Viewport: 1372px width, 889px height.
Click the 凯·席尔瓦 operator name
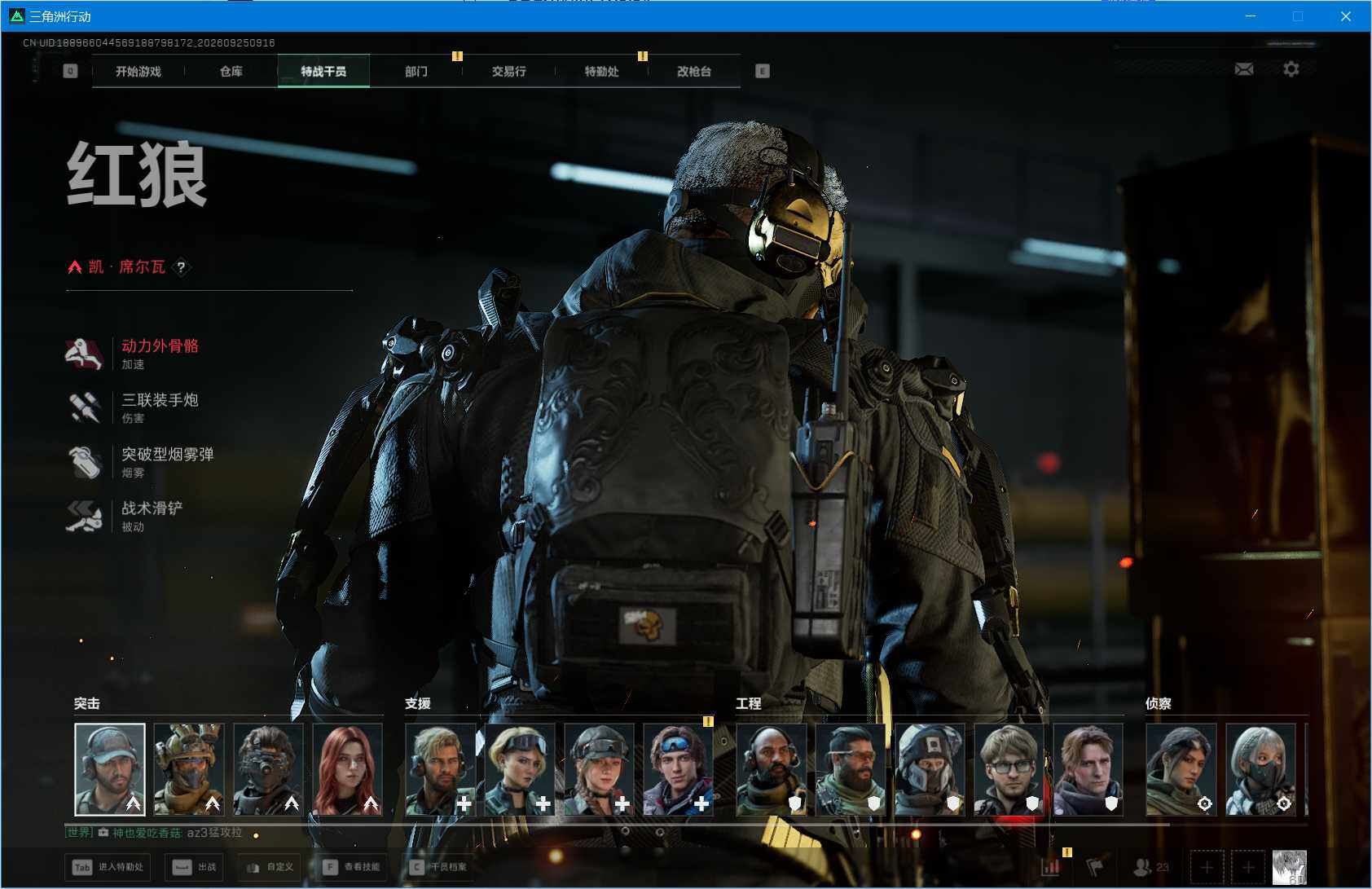[x=127, y=266]
